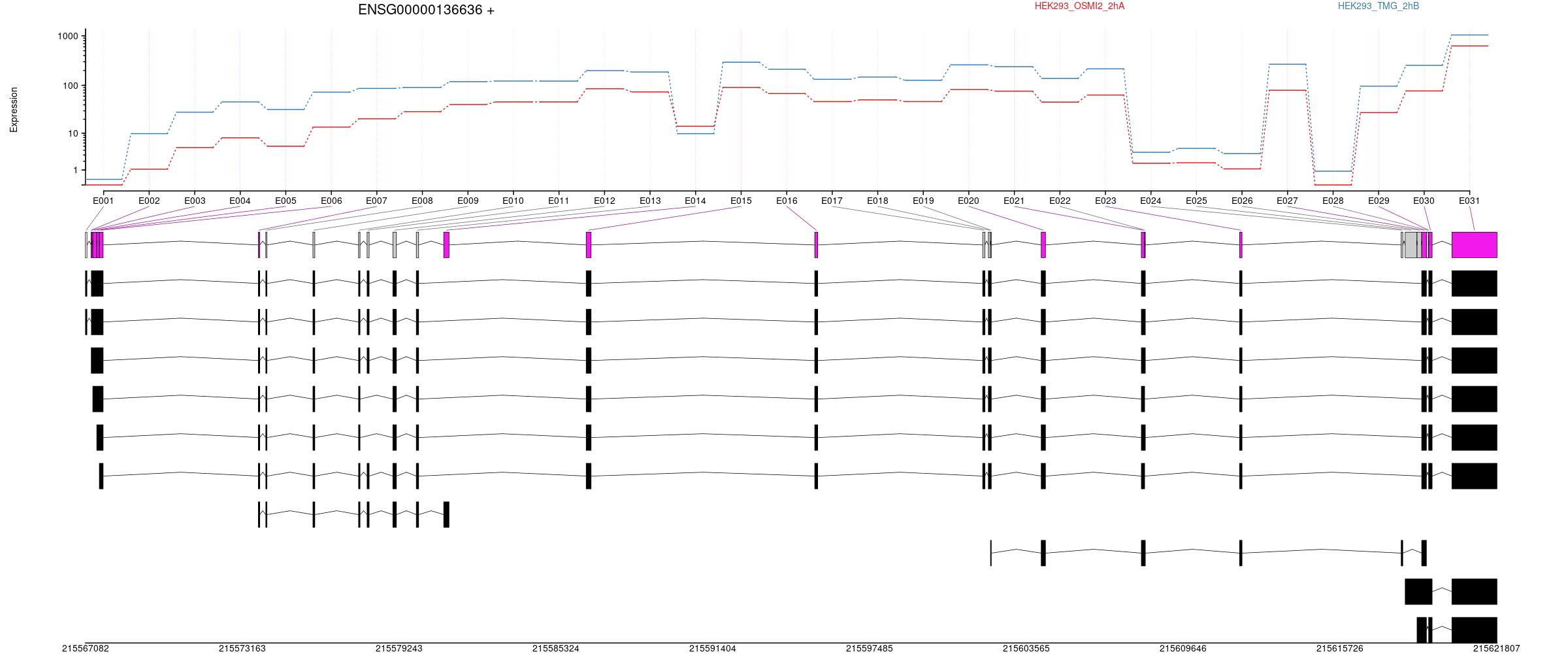Click exon label E023
The image size is (1568, 660).
1105,201
